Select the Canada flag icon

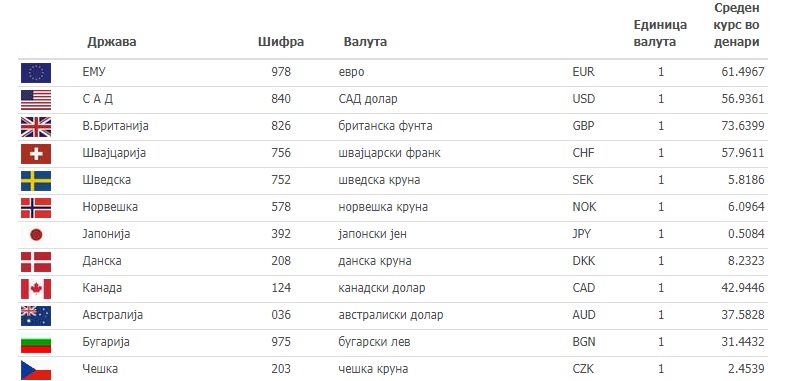(36, 289)
